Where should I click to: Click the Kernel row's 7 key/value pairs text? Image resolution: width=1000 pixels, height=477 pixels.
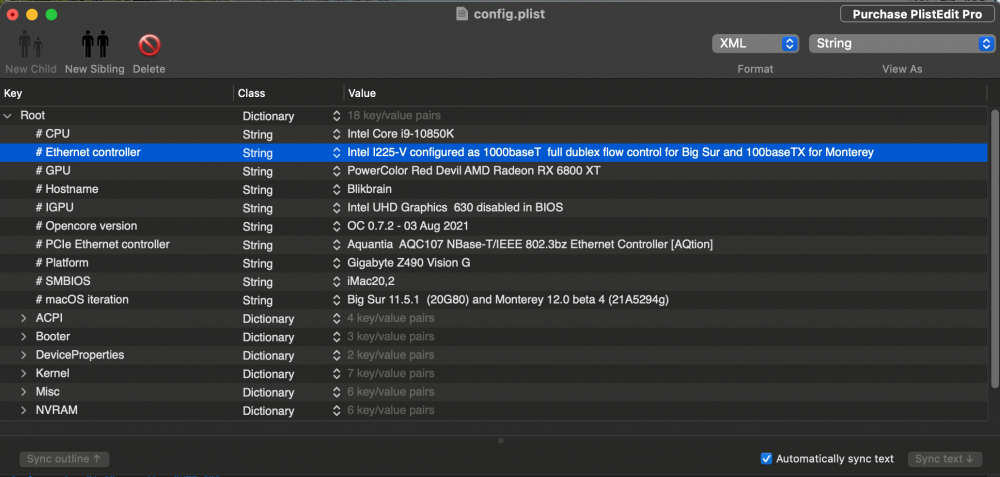click(x=391, y=374)
